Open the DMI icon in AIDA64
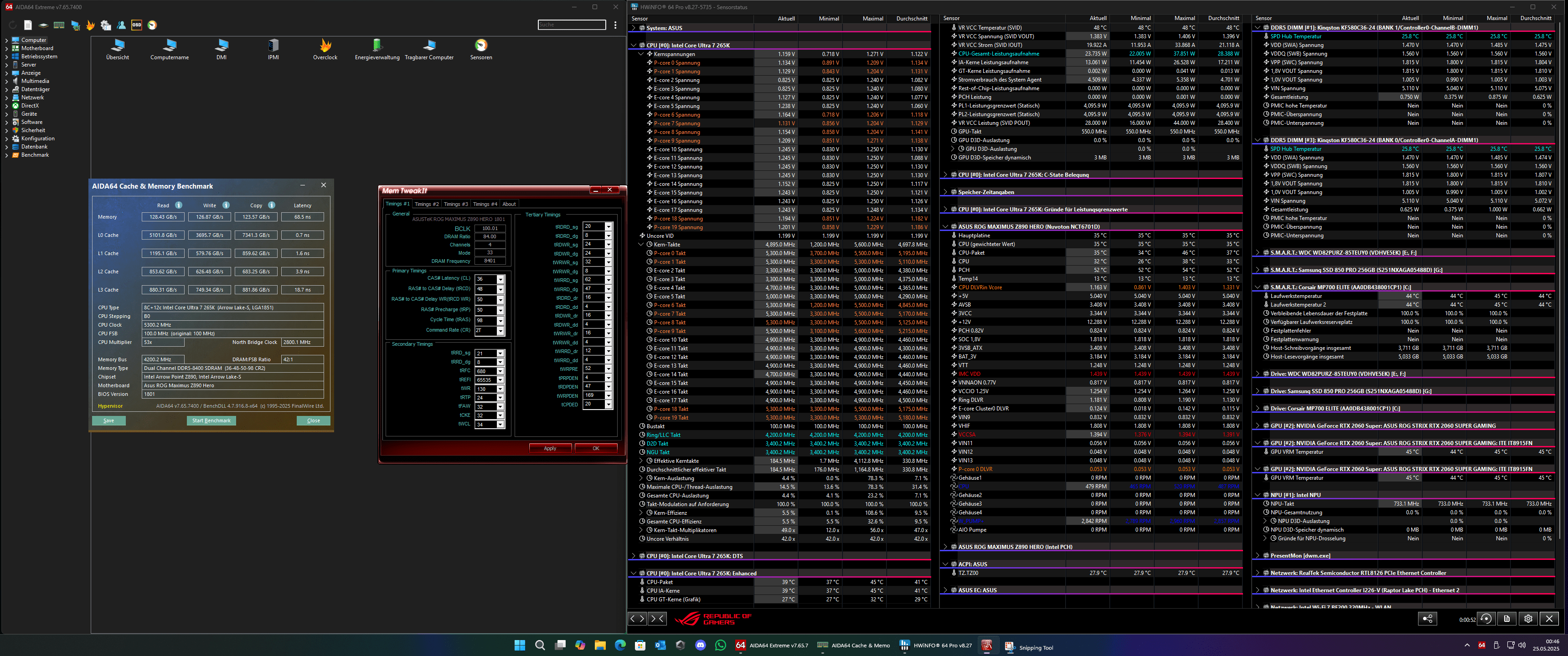Screen dimensions: 1568x656 click(222, 49)
